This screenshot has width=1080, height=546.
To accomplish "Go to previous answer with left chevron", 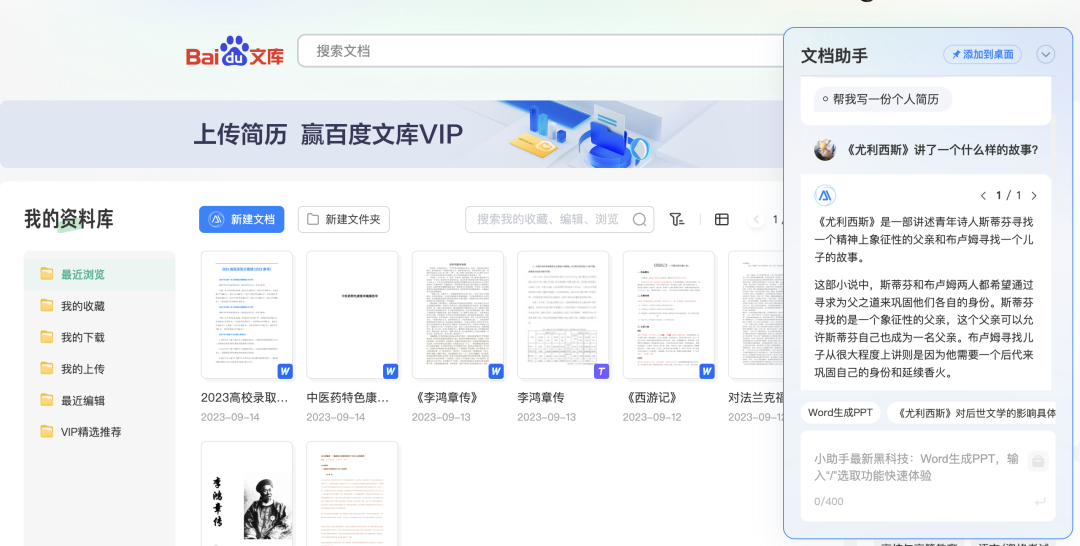I will pyautogui.click(x=983, y=196).
